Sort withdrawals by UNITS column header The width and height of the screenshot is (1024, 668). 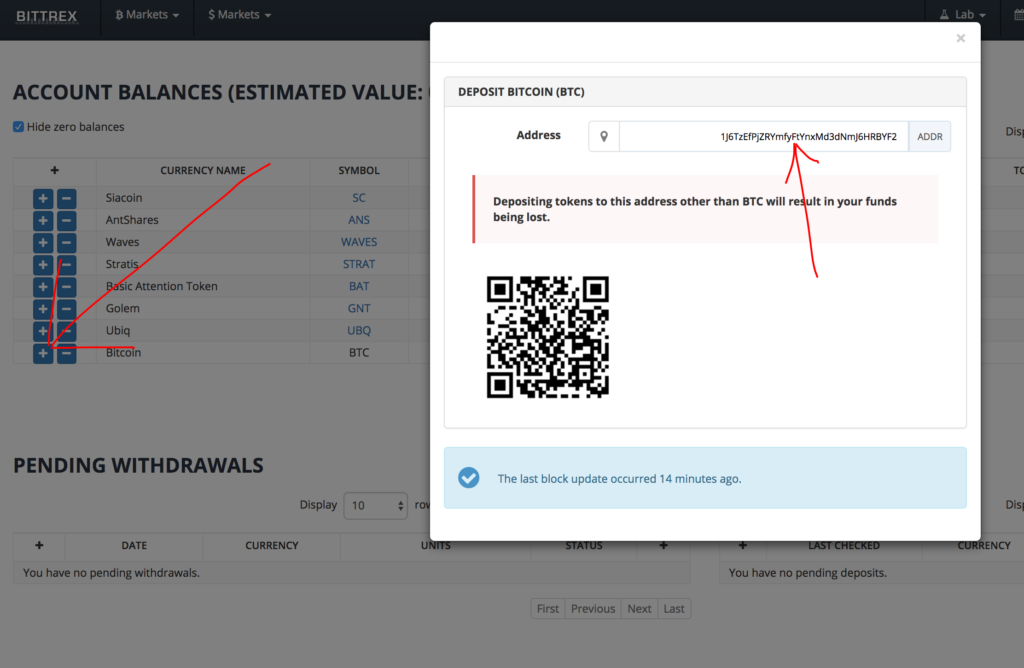[436, 545]
